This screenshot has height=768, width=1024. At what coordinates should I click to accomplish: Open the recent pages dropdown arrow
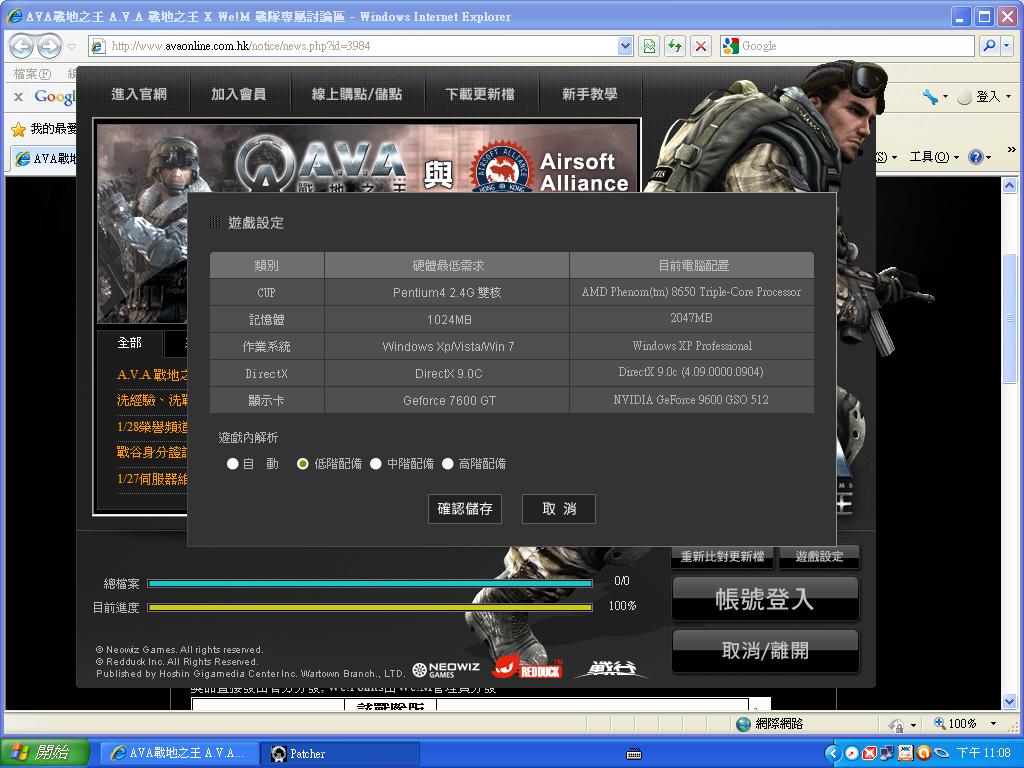pos(72,46)
